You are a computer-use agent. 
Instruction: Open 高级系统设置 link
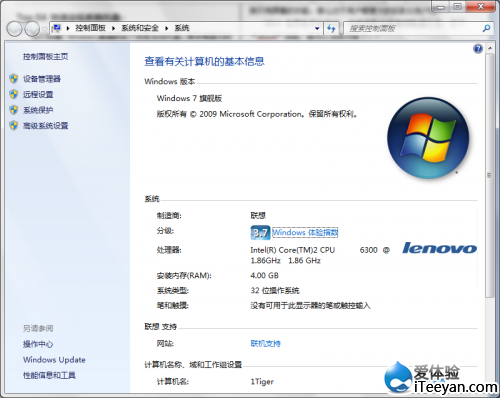click(46, 126)
